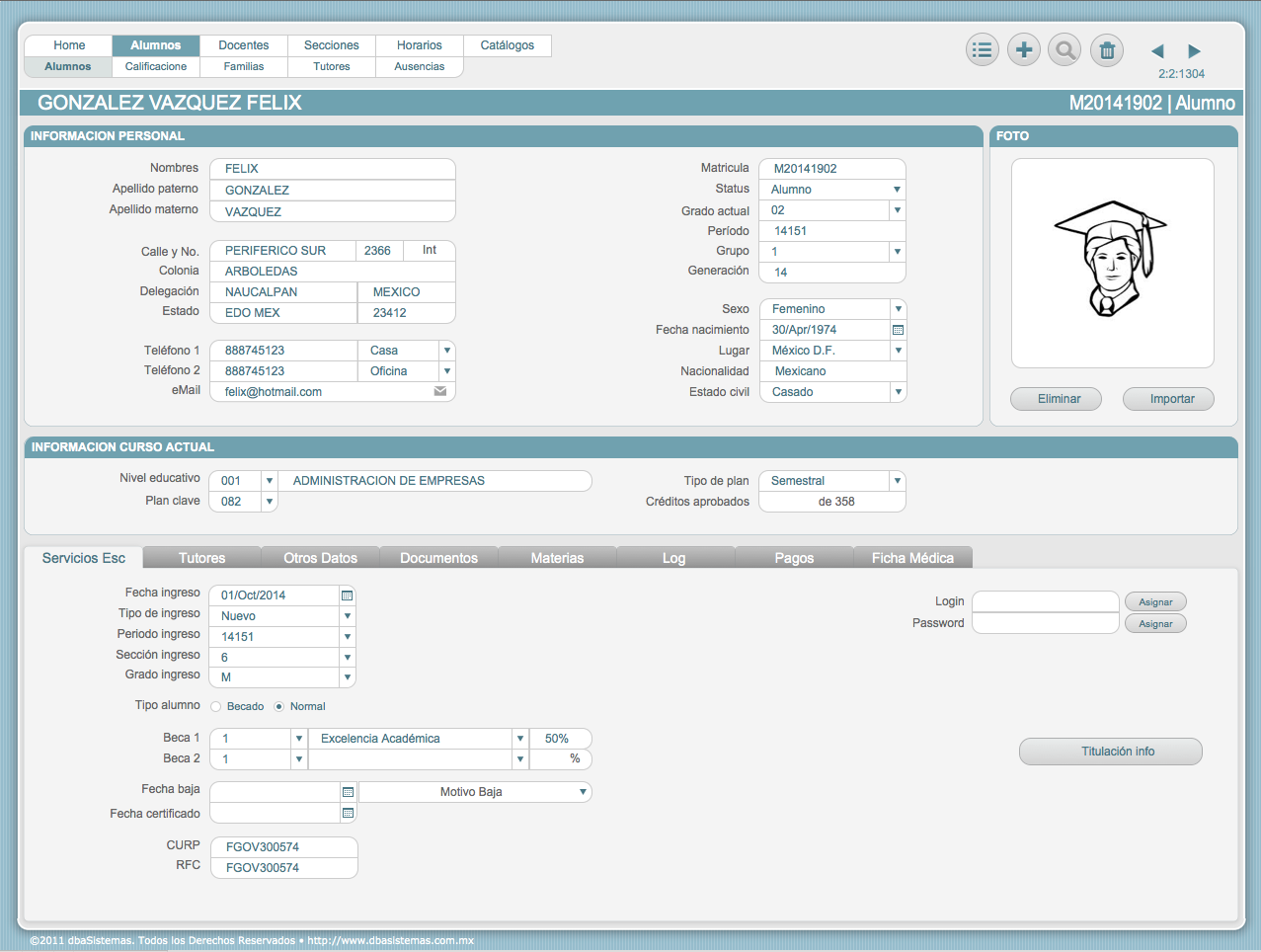This screenshot has height=952, width=1261.
Task: Switch to the Ficha Médica tab
Action: pos(912,558)
